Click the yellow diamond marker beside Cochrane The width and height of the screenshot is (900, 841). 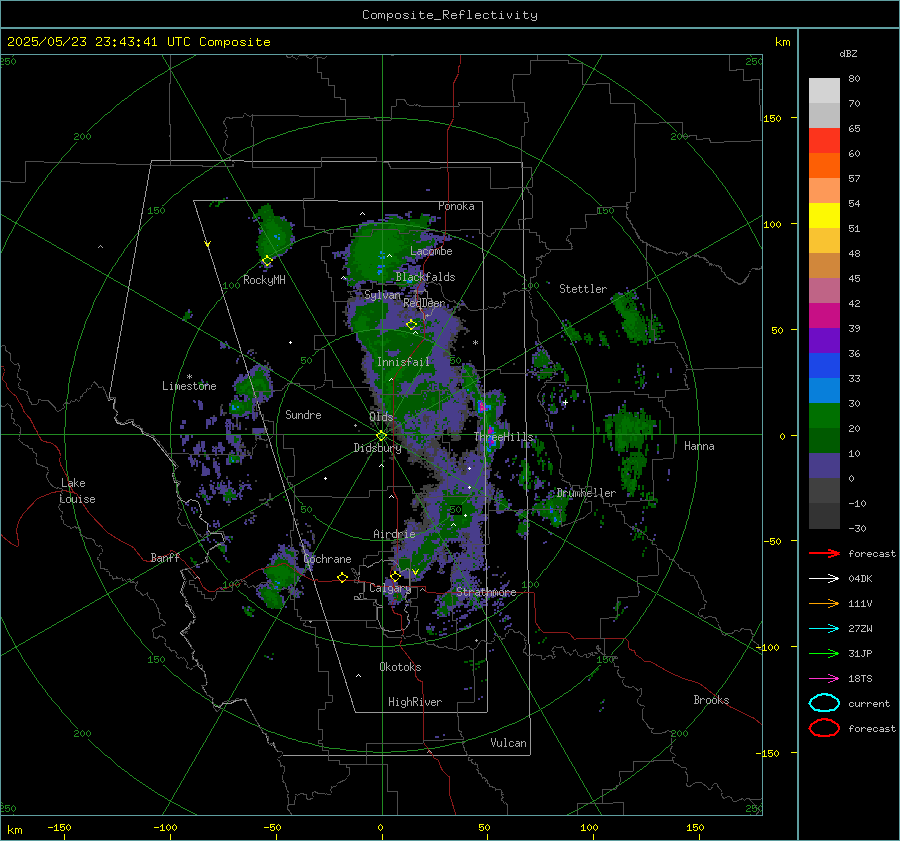343,577
